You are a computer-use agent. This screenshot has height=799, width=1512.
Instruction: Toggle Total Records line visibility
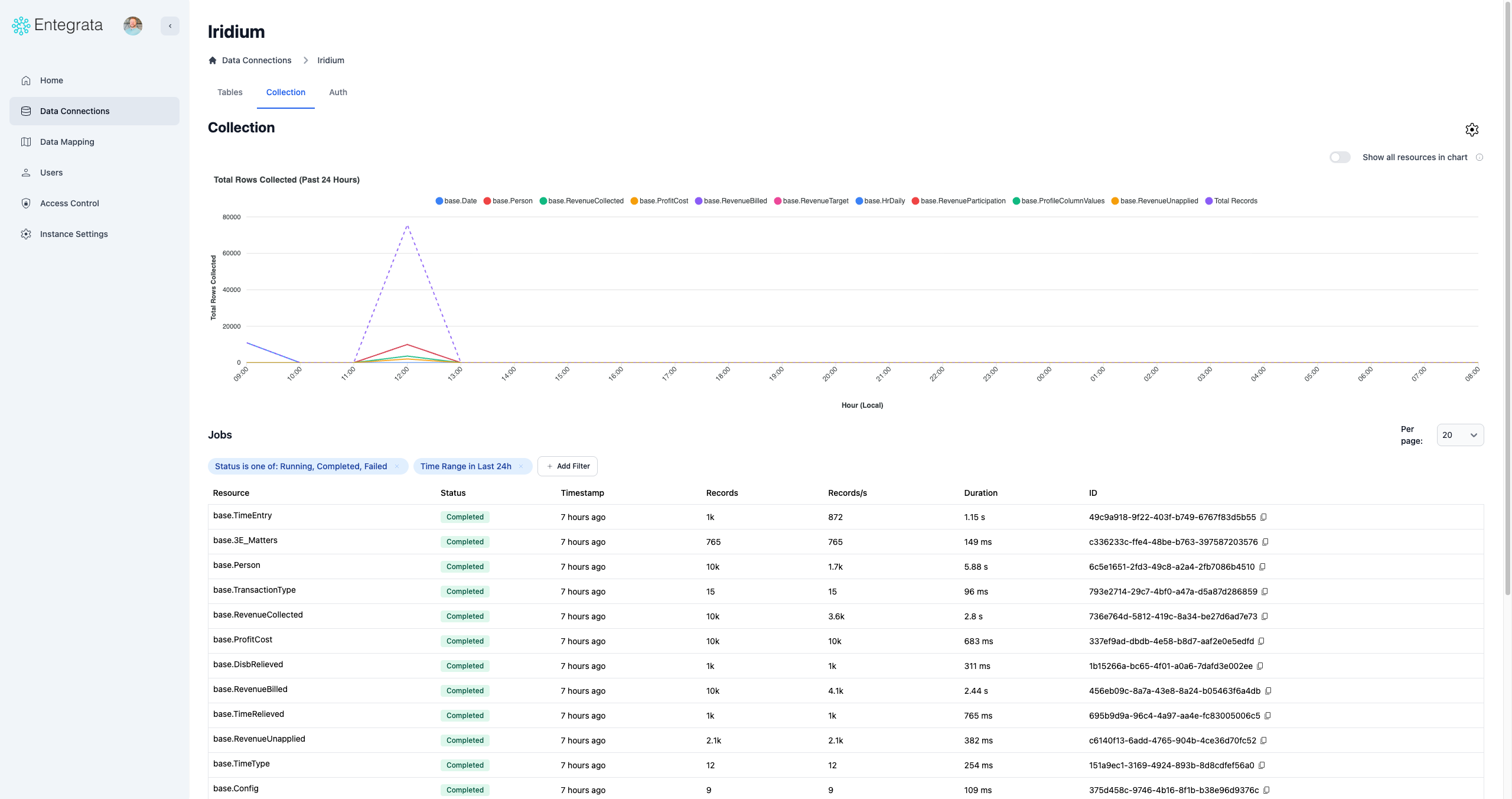pos(1231,201)
